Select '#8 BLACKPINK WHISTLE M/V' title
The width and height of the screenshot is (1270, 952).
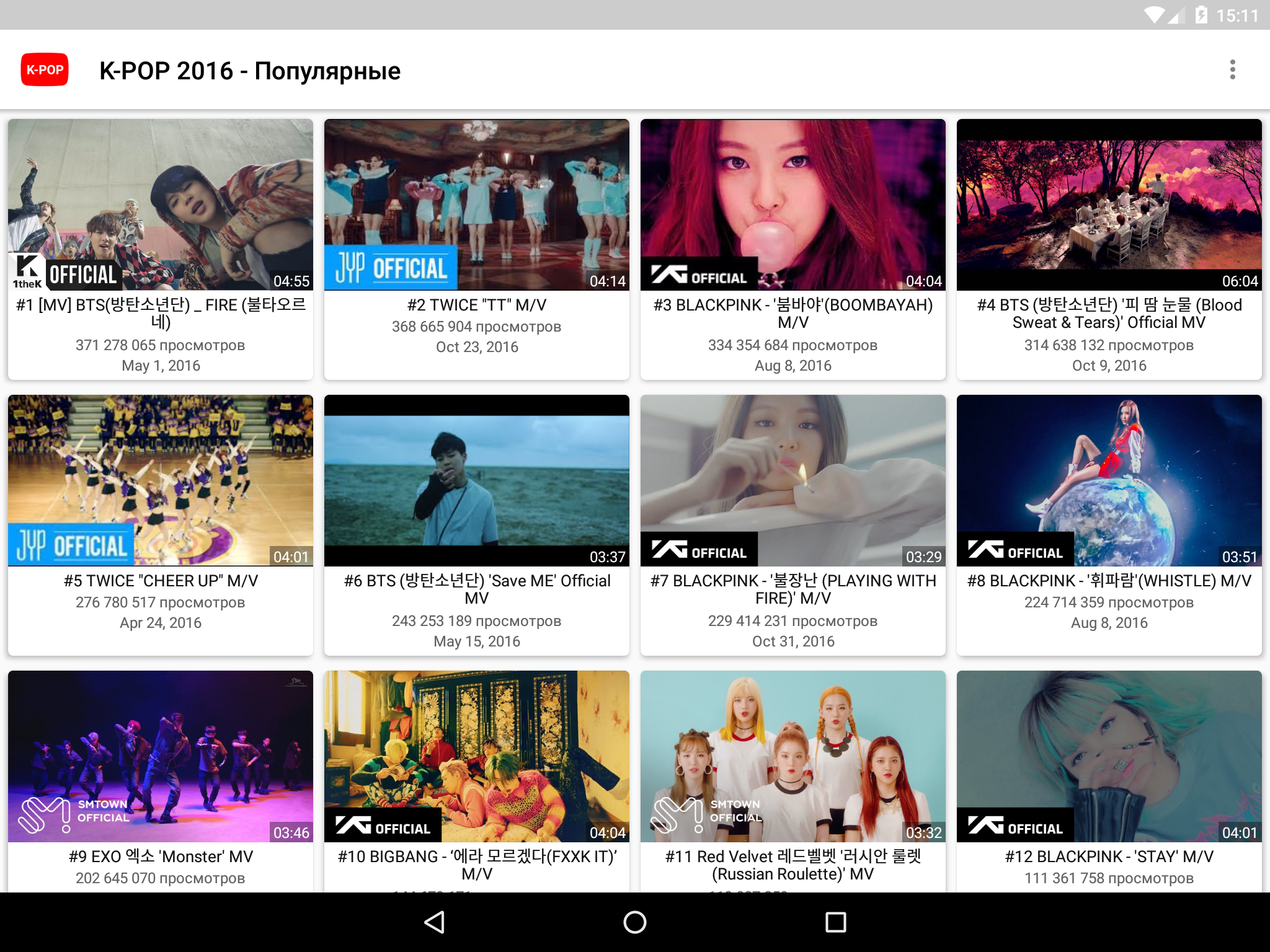(1109, 581)
